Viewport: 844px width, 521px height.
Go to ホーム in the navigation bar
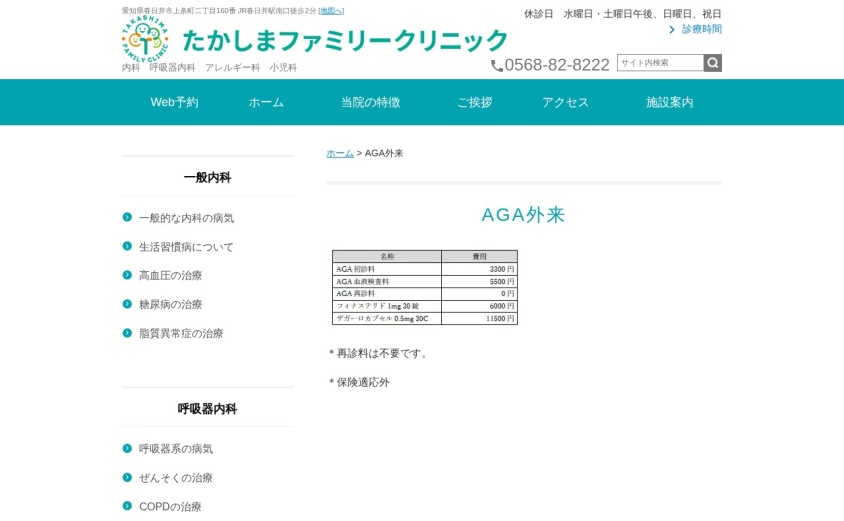pos(266,102)
